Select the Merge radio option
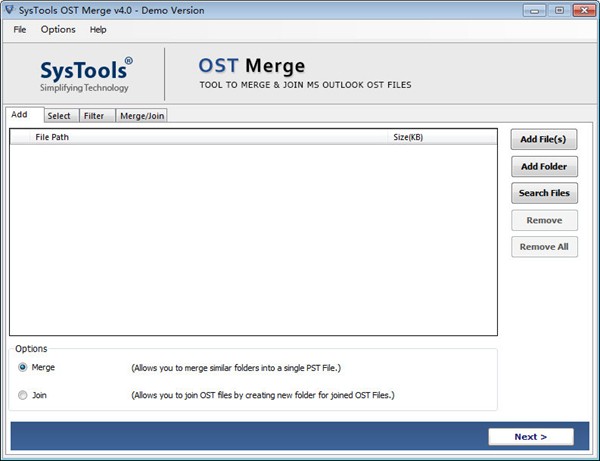This screenshot has height=461, width=600. (23, 368)
